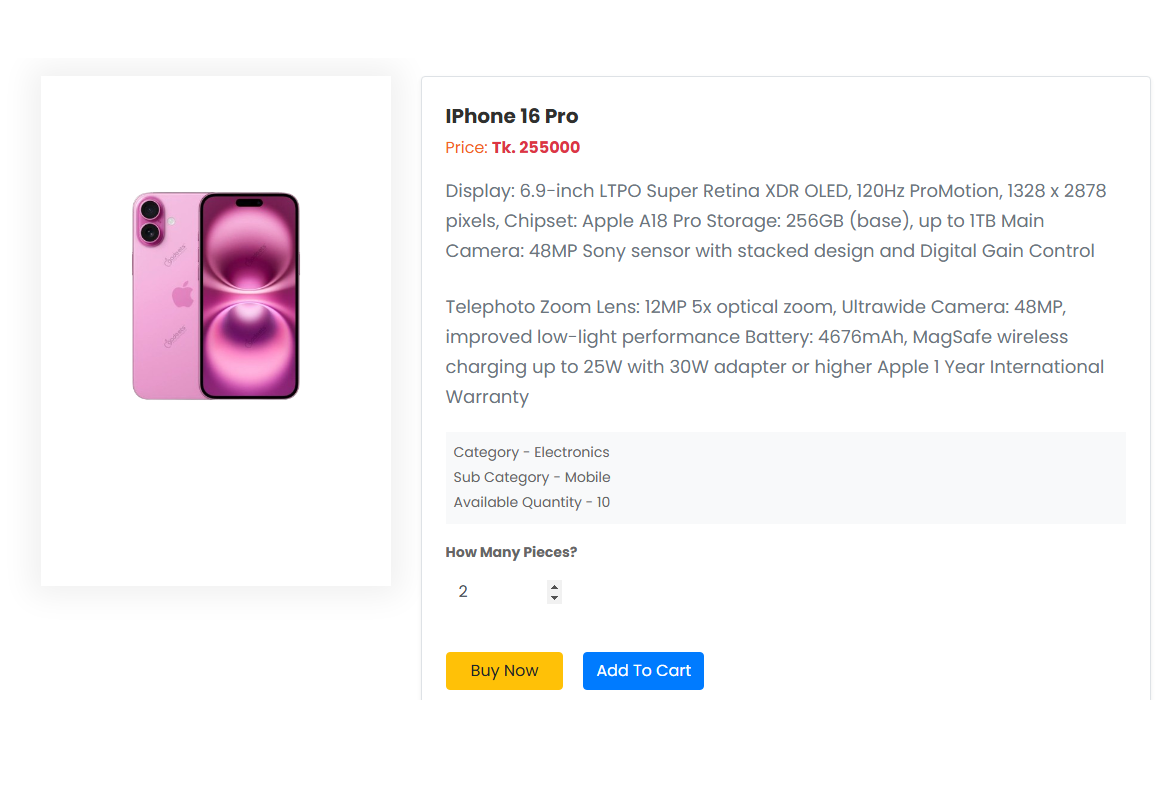Decrease quantity with the down stepper arrow
The image size is (1174, 786).
pyautogui.click(x=554, y=597)
